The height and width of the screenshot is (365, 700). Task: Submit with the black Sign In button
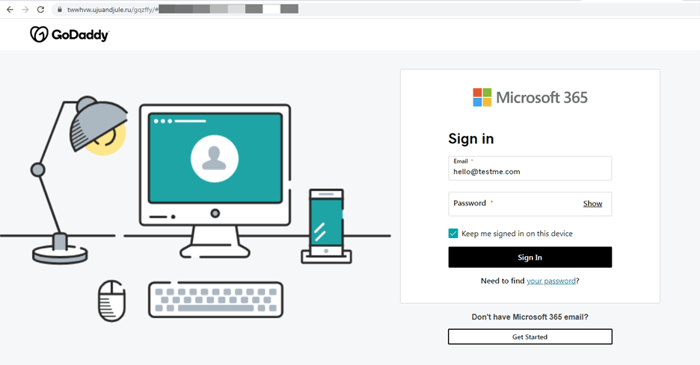pyautogui.click(x=530, y=257)
